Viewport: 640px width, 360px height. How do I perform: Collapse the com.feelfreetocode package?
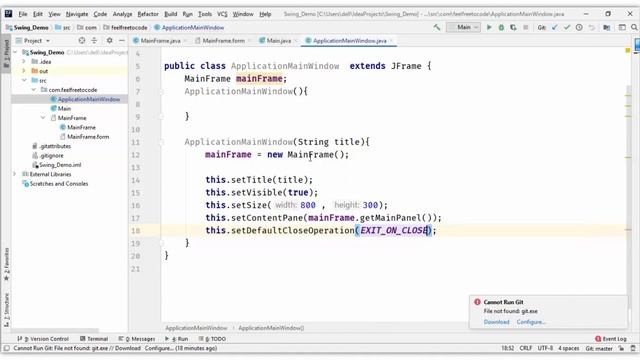tap(34, 89)
